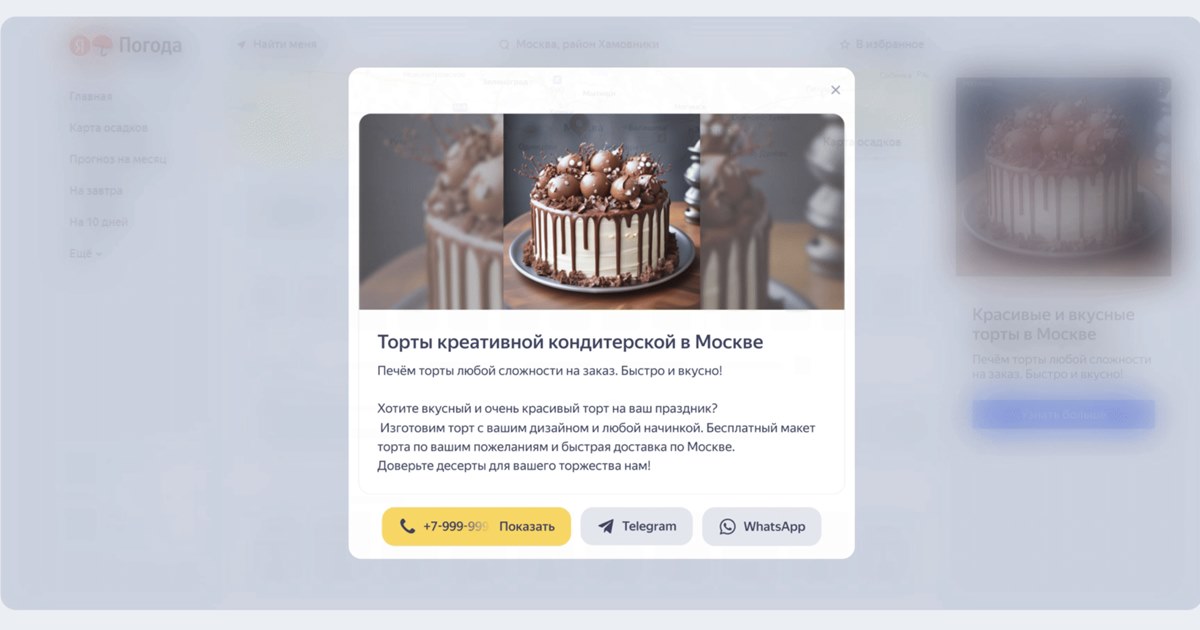Expand the Ещё dropdown in sidebar
Screen dimensions: 1200x630
[86, 253]
